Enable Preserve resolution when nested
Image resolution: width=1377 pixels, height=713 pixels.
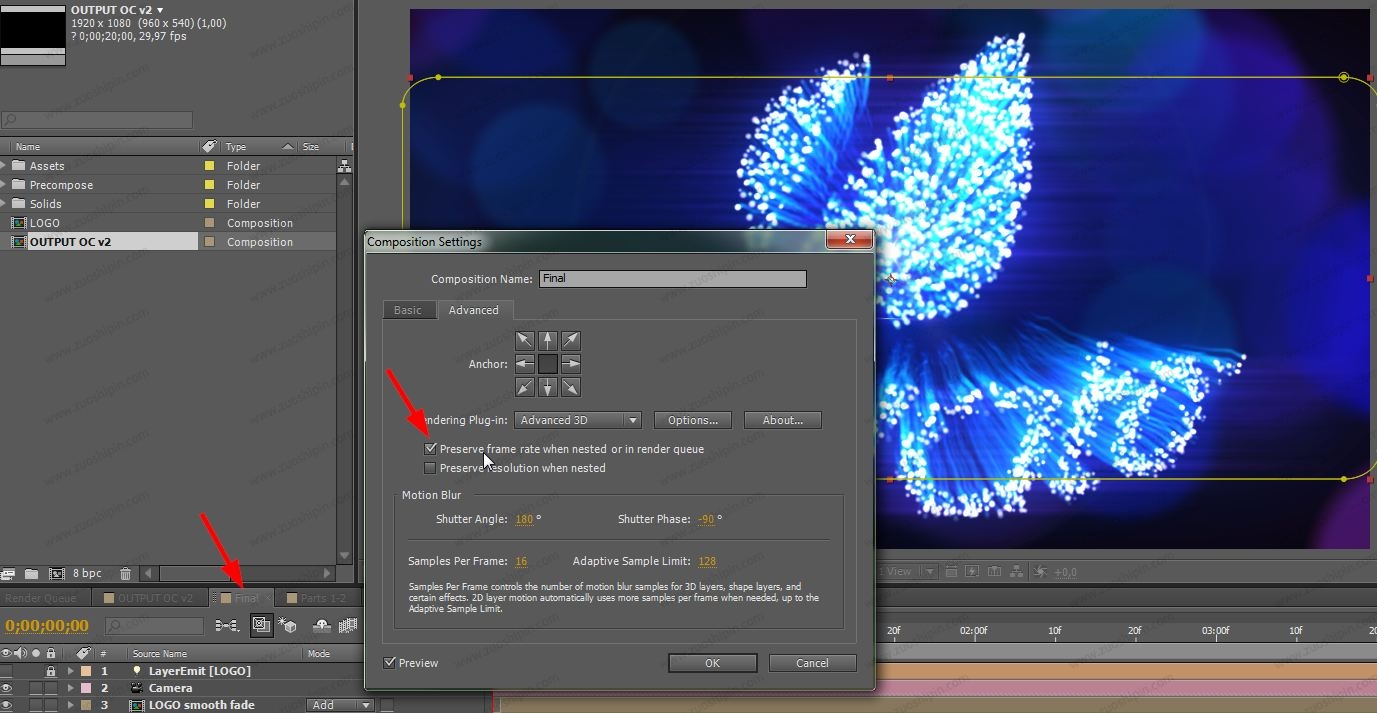point(430,468)
